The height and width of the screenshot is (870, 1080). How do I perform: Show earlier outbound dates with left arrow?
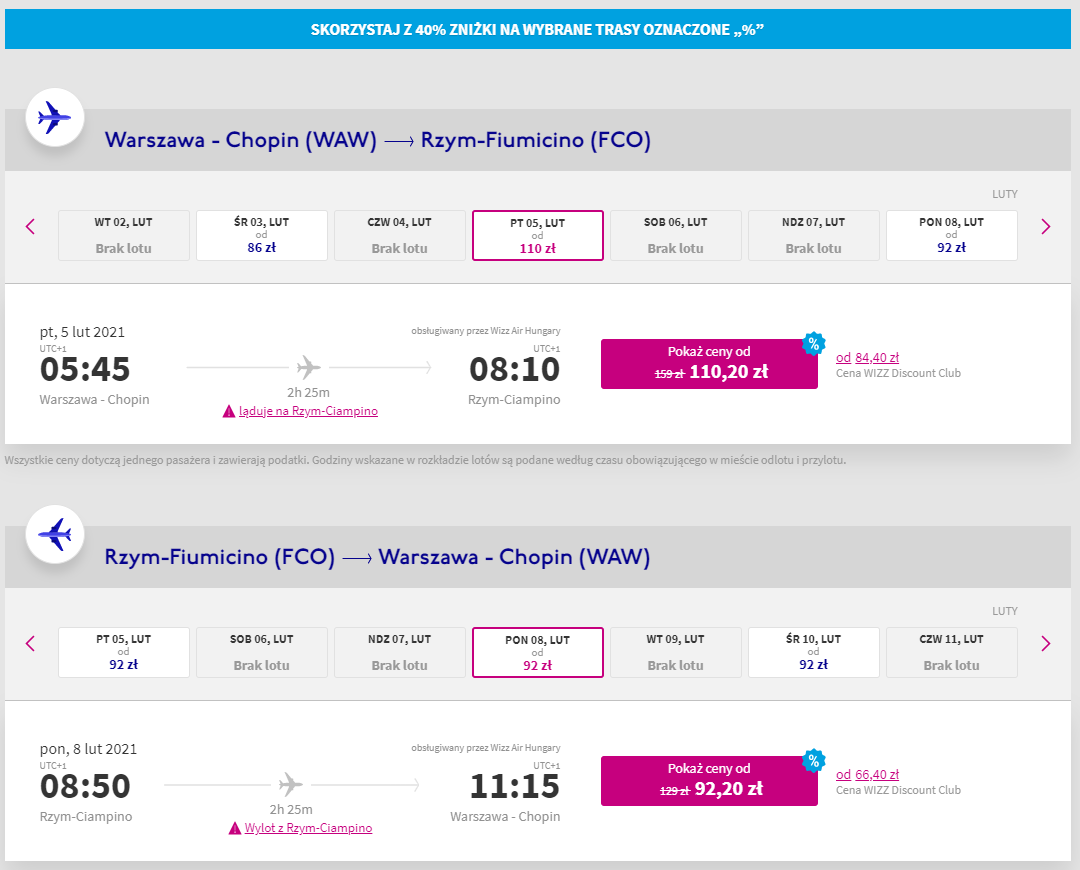click(x=30, y=227)
